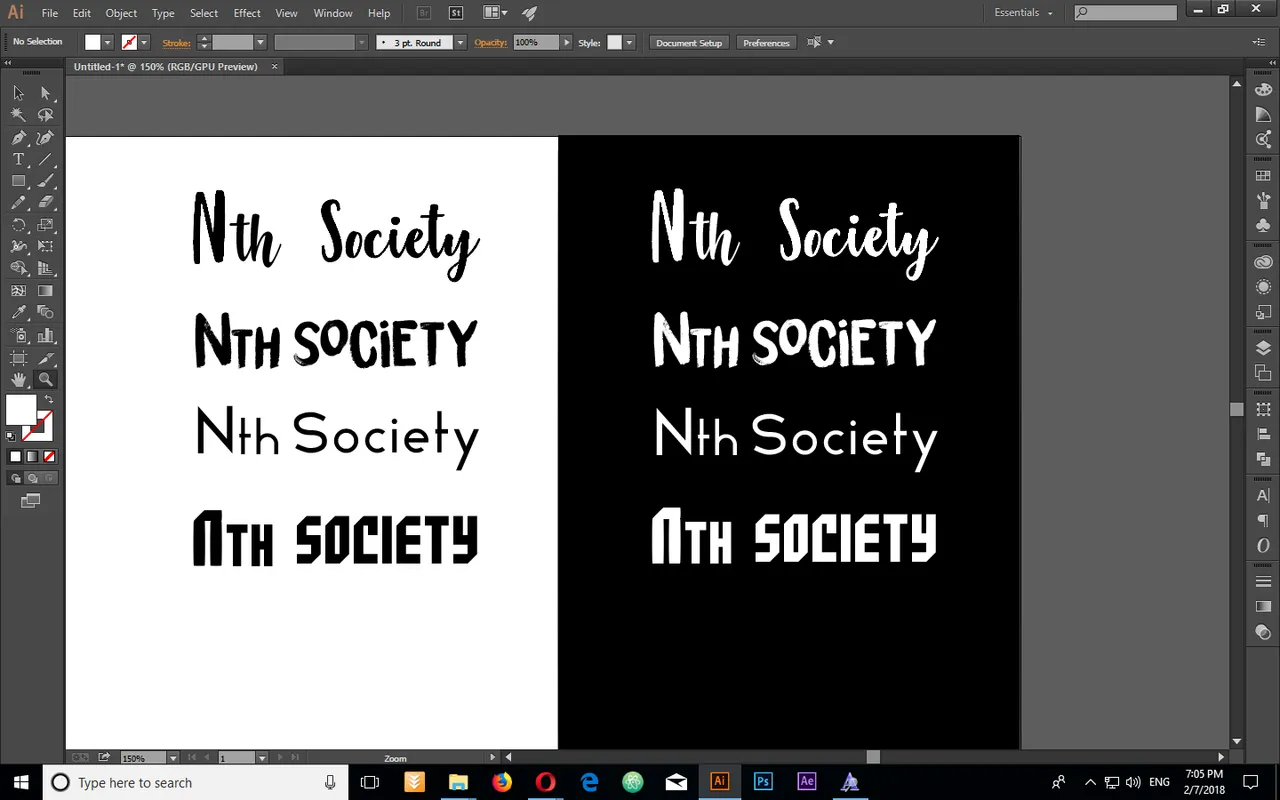This screenshot has height=800, width=1280.
Task: Select the Artboard tool
Action: pos(18,358)
